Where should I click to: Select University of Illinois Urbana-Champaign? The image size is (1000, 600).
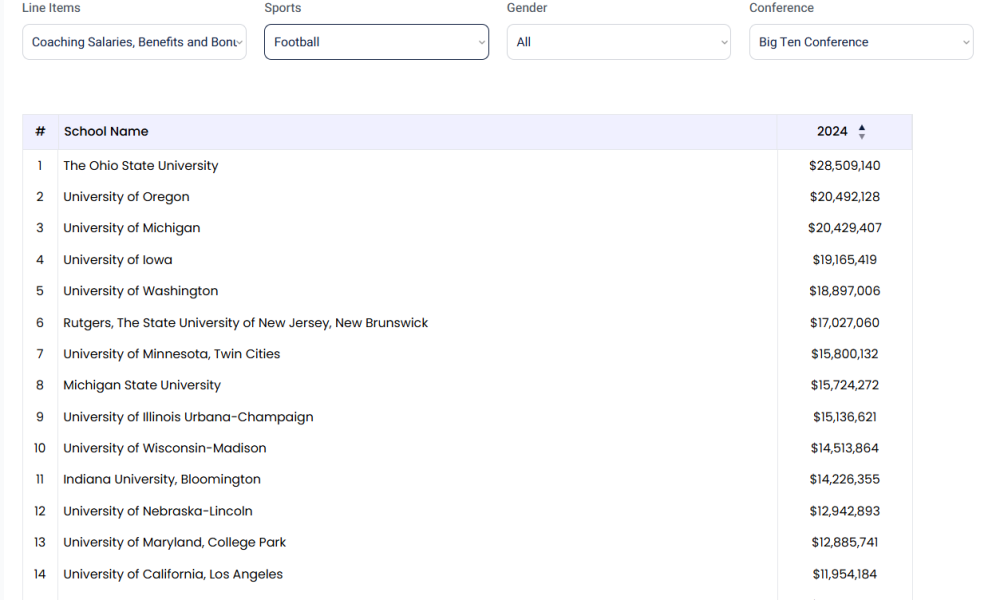pyautogui.click(x=188, y=417)
